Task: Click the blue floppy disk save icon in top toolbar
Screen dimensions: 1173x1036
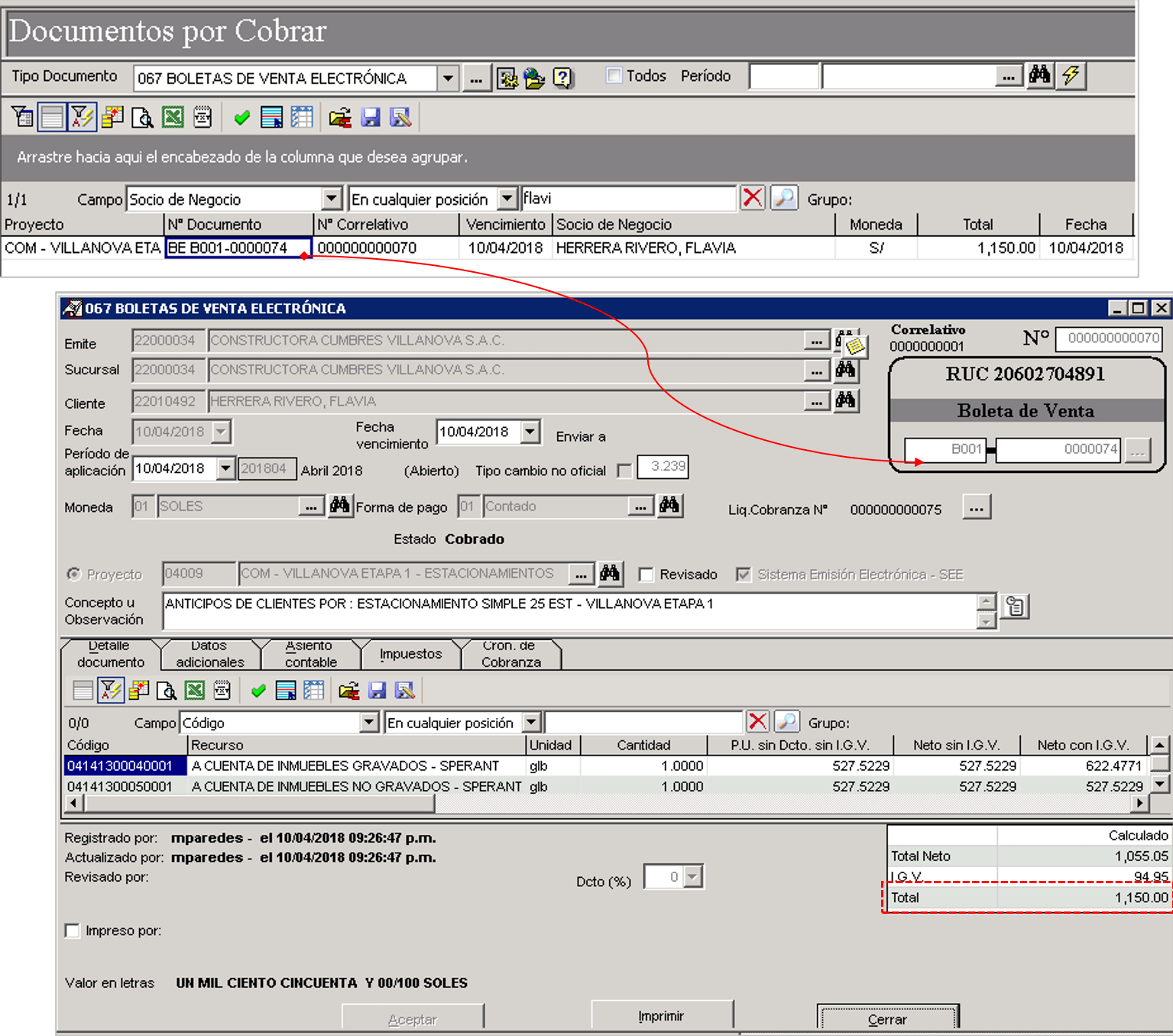Action: pyautogui.click(x=371, y=117)
